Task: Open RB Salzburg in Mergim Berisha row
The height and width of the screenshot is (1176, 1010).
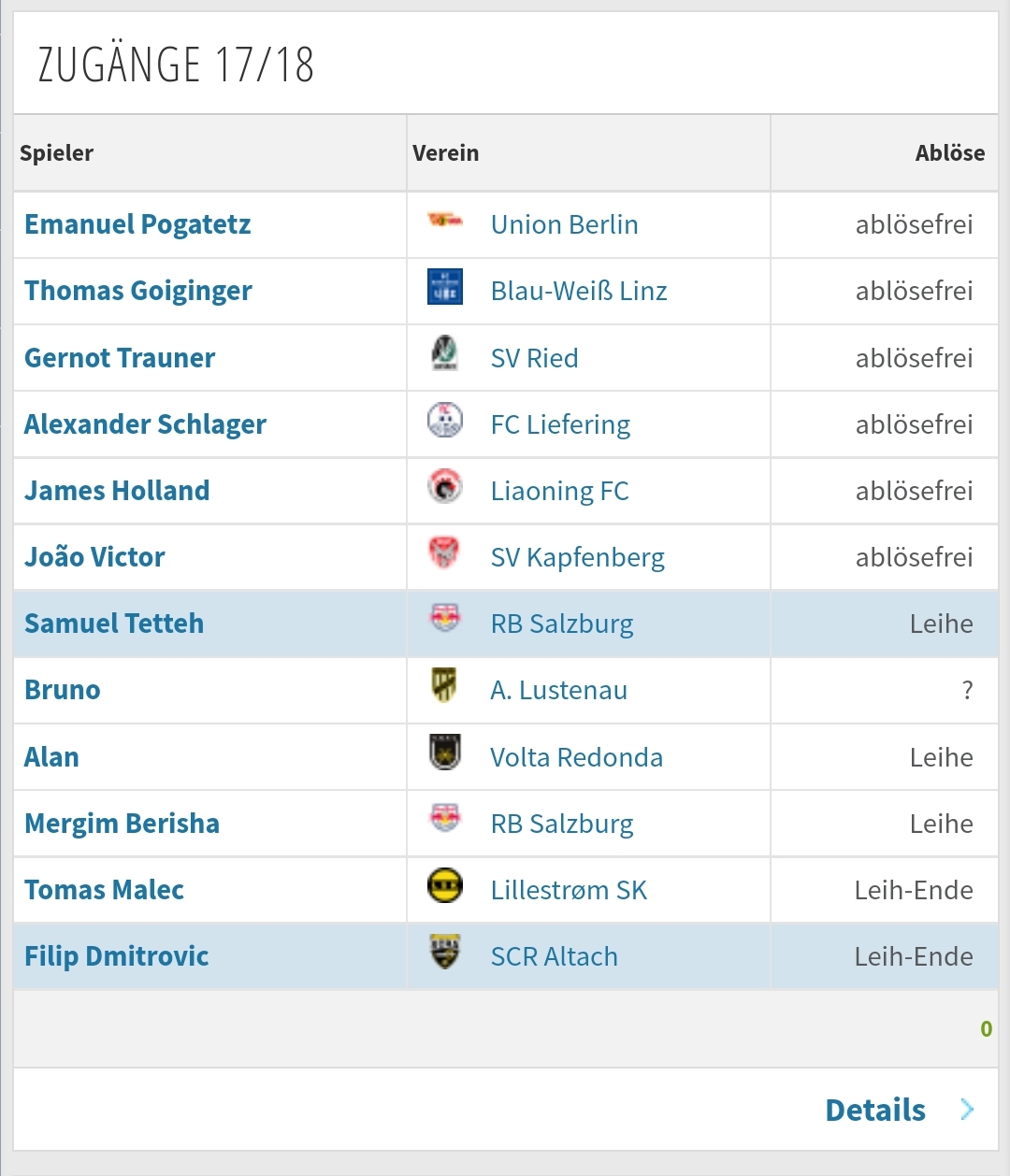Action: pyautogui.click(x=562, y=824)
